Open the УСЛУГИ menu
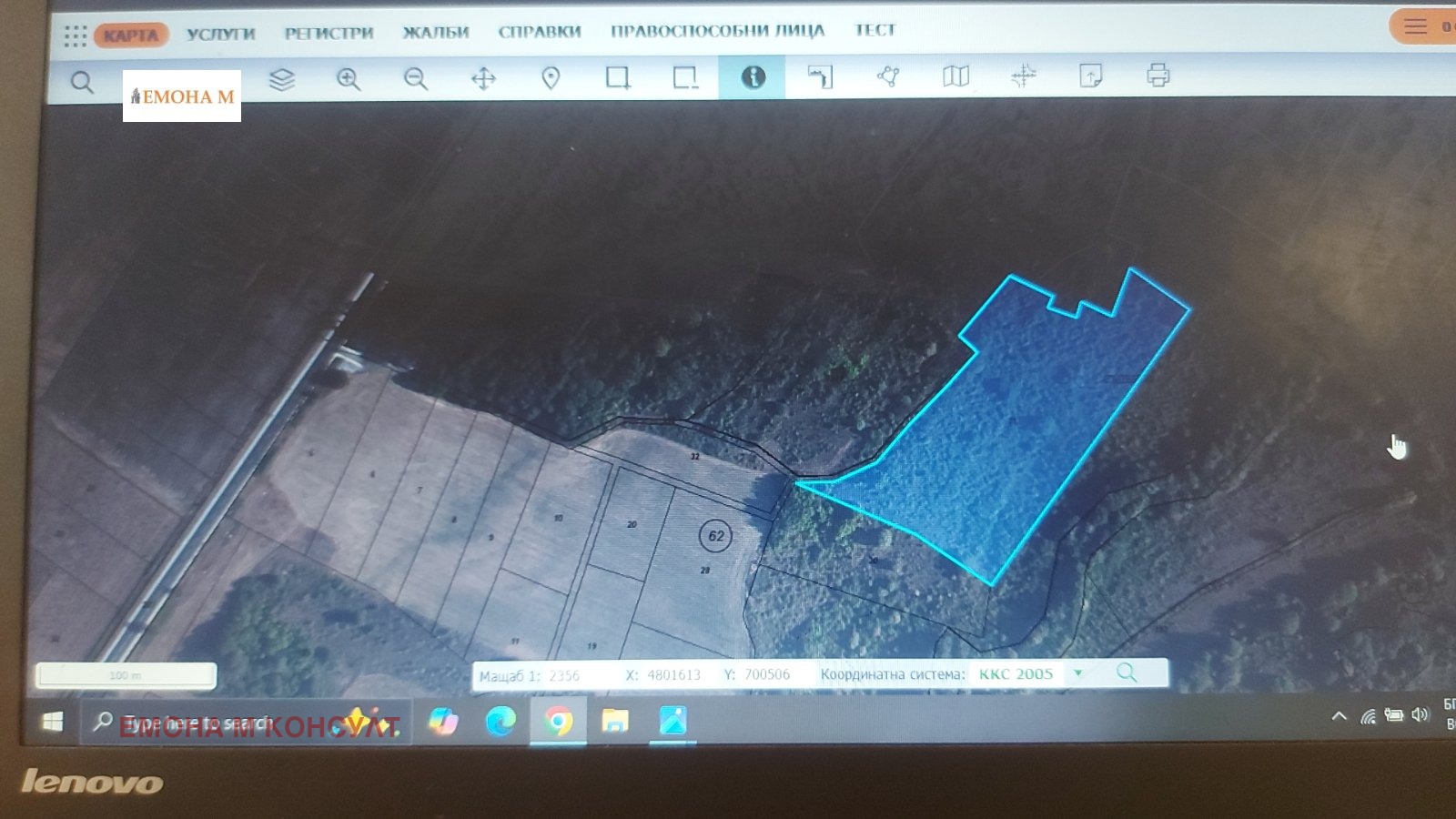This screenshot has width=1456, height=819. pyautogui.click(x=221, y=35)
